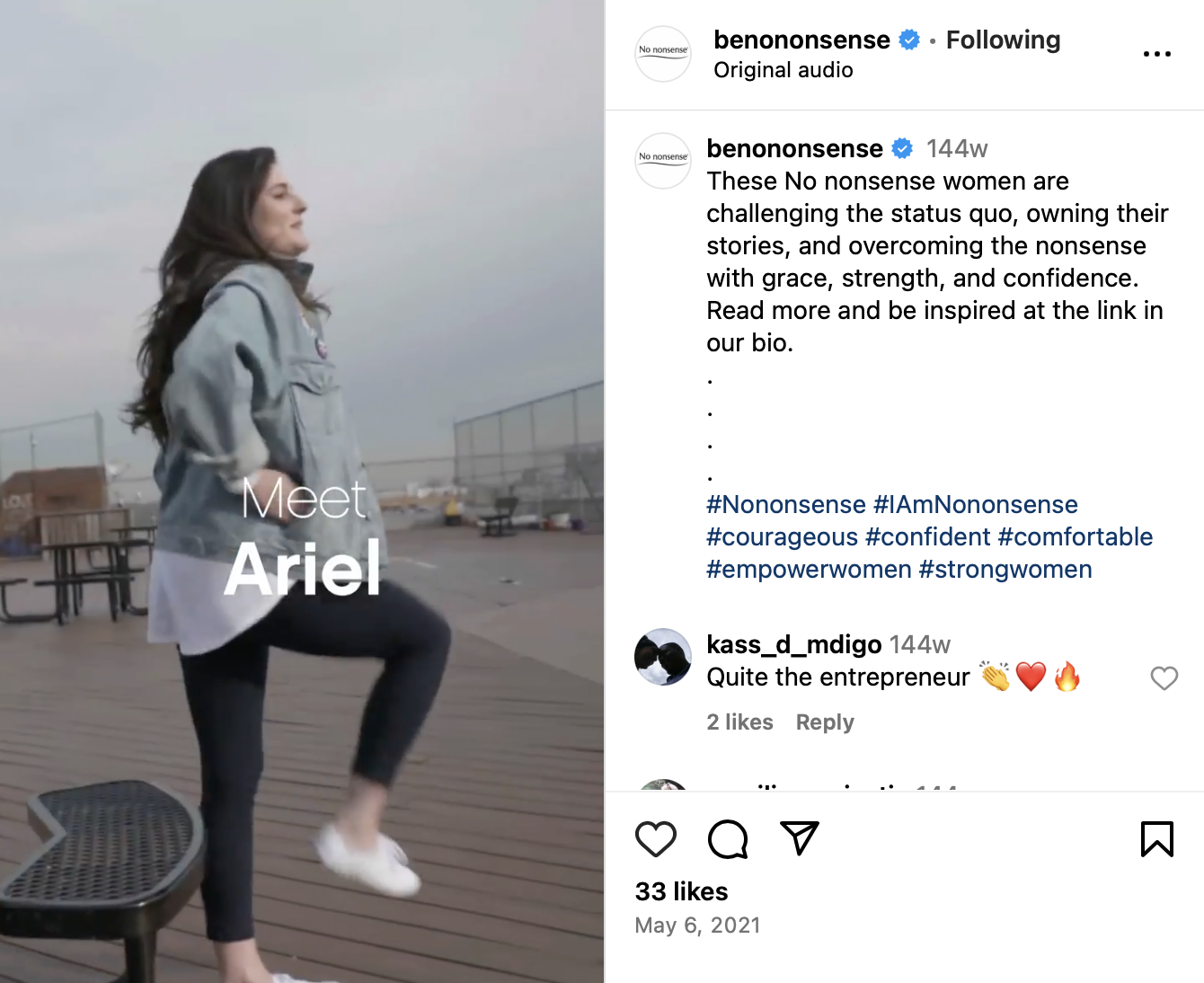Viewport: 1204px width, 983px height.
Task: Open the comment bubble icon
Action: [x=727, y=839]
